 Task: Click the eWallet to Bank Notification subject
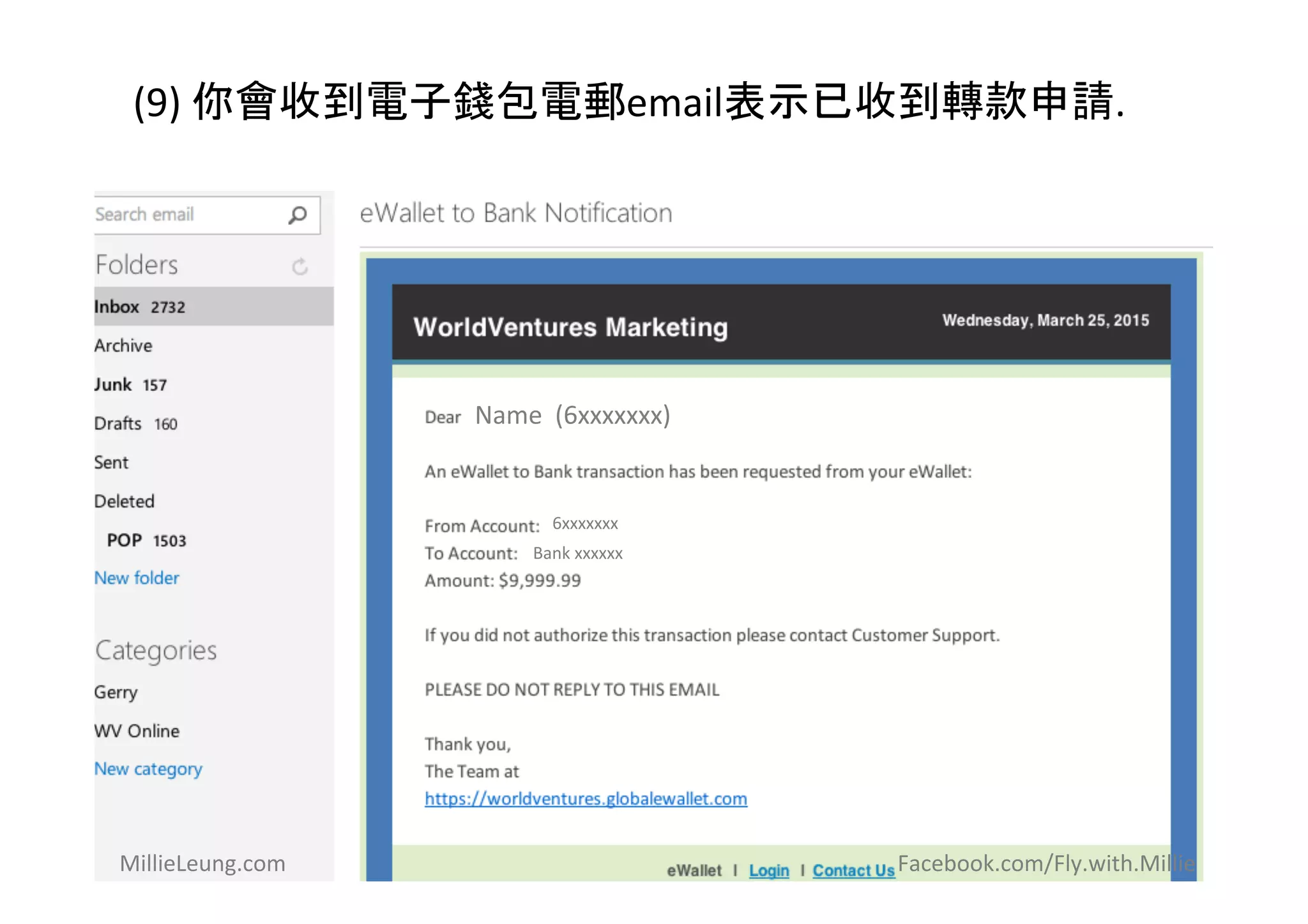click(516, 213)
